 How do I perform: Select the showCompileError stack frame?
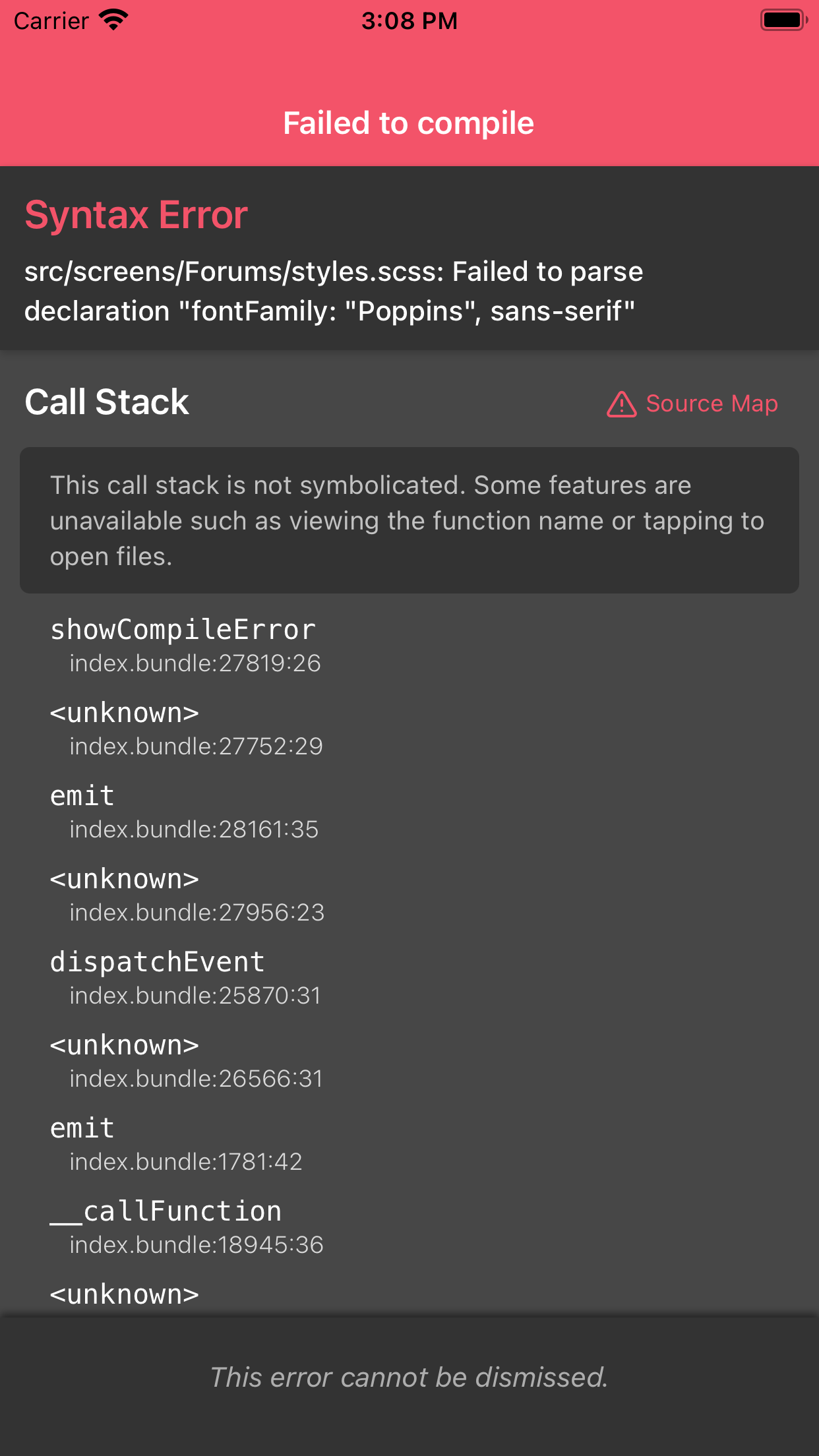[x=185, y=645]
